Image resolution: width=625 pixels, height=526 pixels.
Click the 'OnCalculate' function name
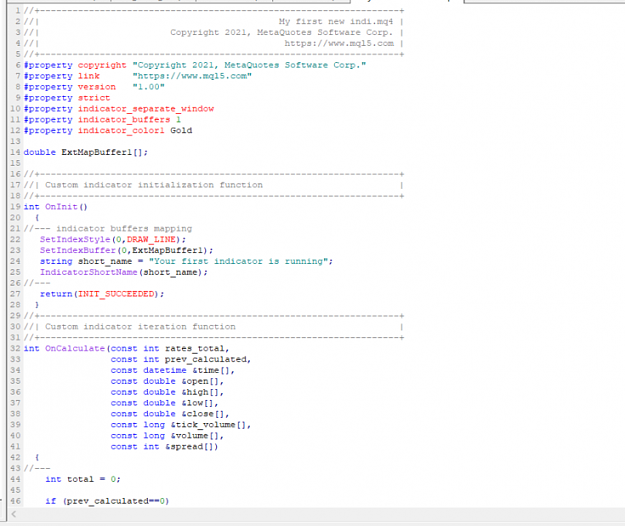[75, 349]
